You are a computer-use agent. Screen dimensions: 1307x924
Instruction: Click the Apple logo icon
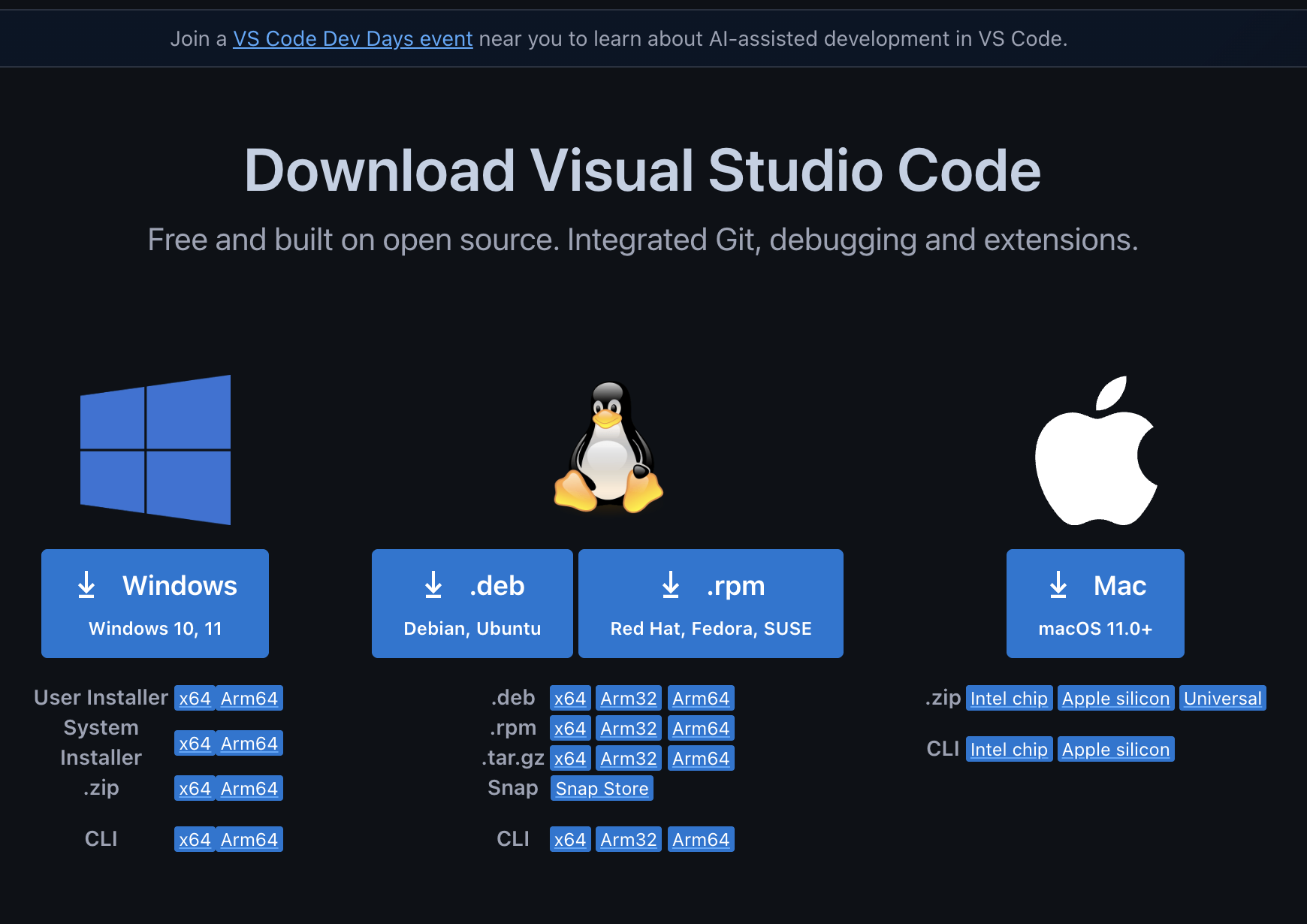1096,451
